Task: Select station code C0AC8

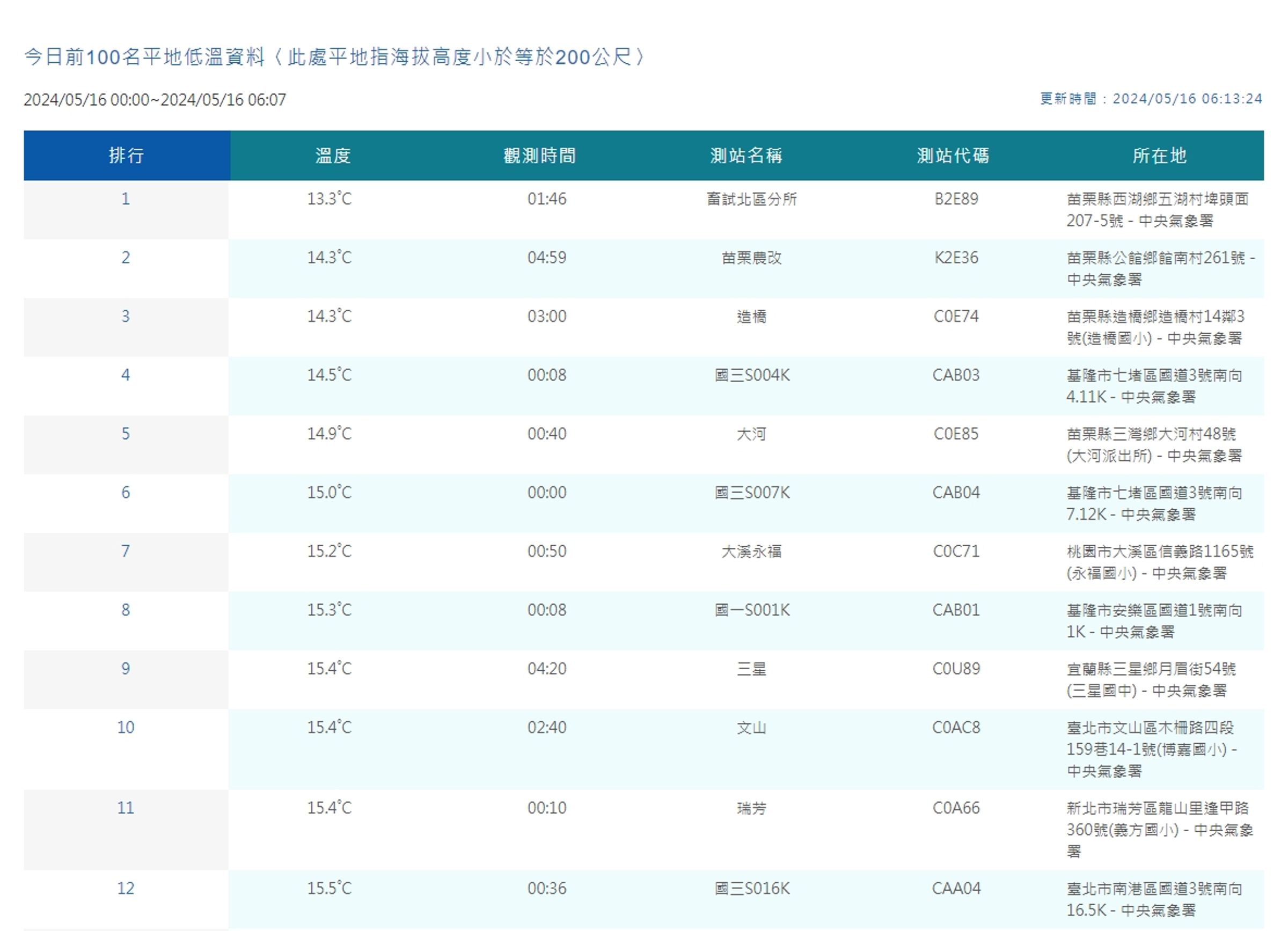Action: (x=956, y=728)
